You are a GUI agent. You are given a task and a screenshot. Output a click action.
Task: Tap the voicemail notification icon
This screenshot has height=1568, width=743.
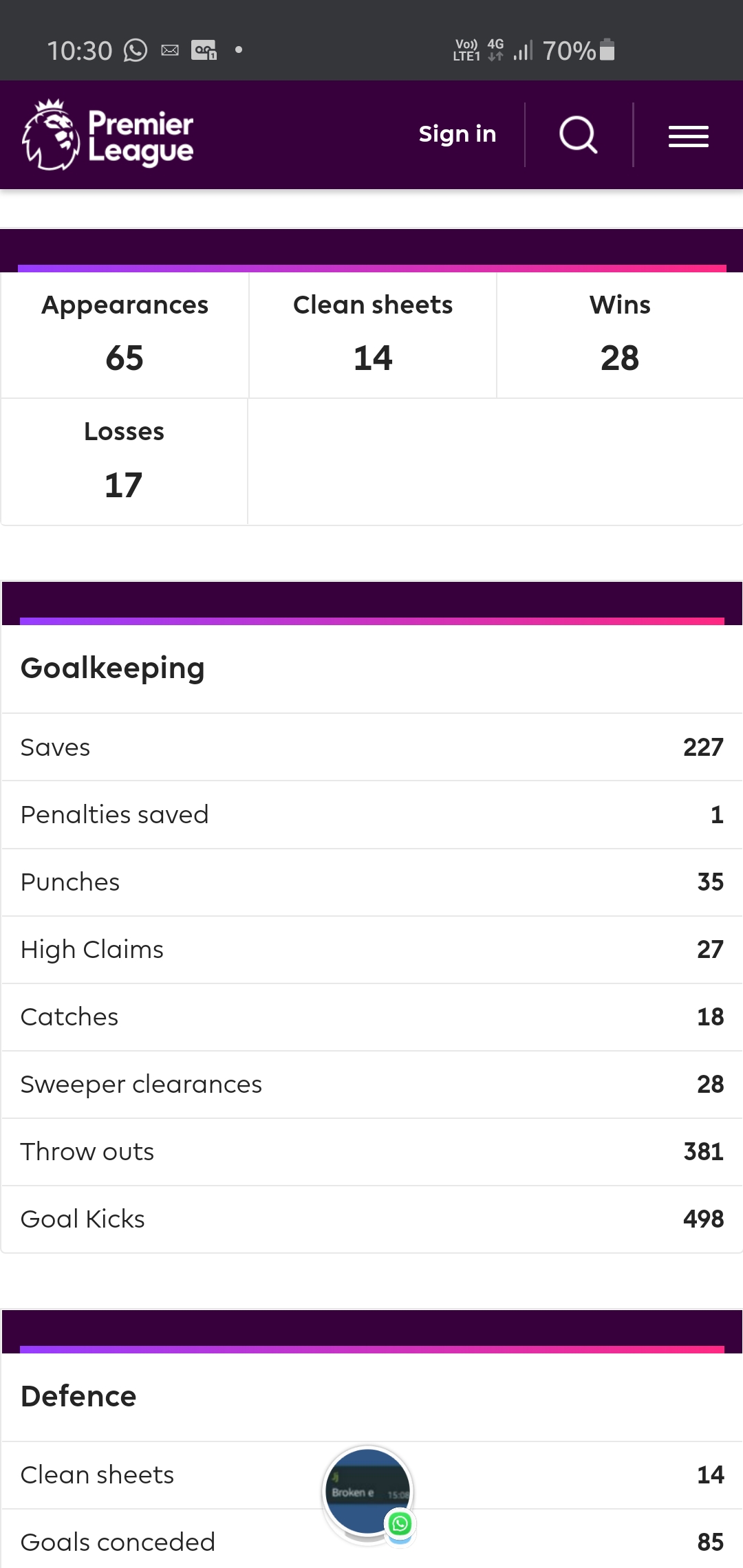204,50
